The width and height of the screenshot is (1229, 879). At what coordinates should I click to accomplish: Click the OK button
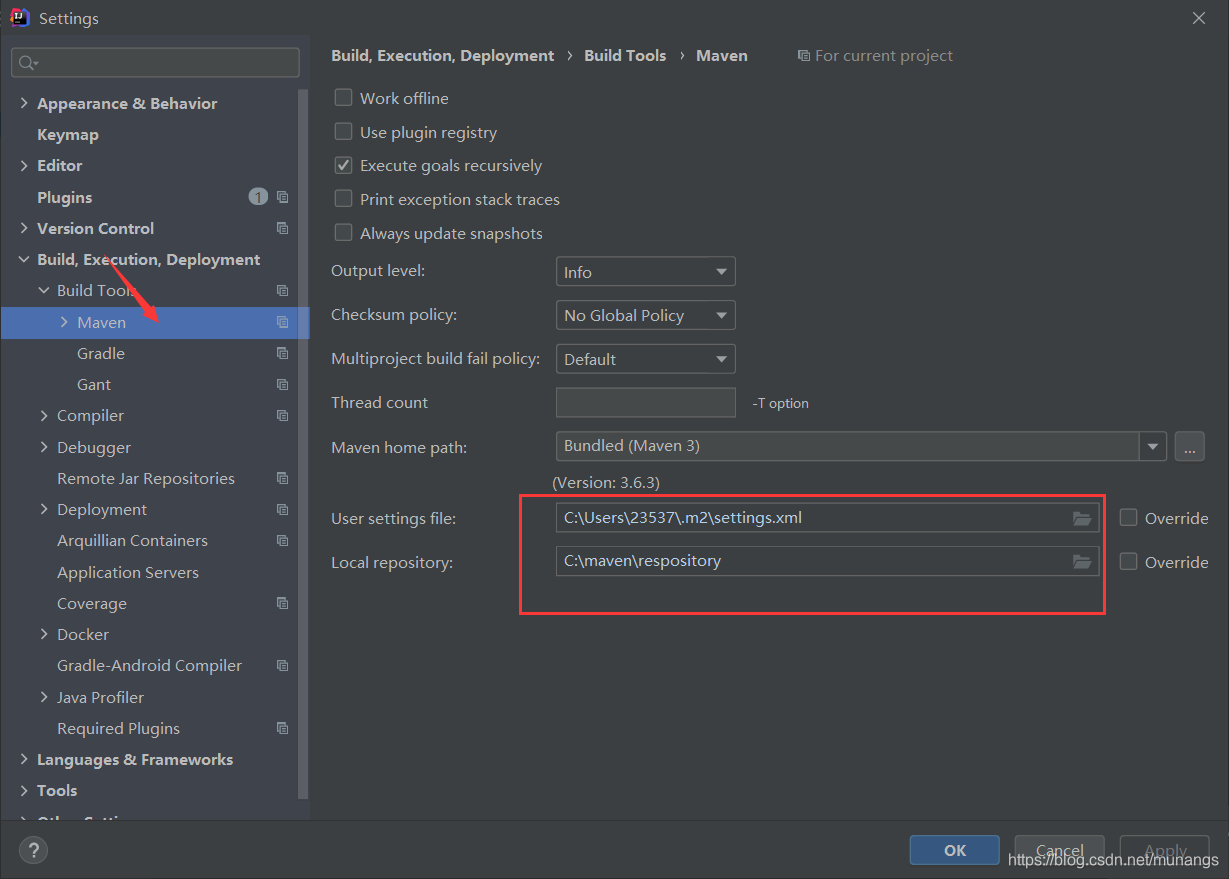(955, 850)
